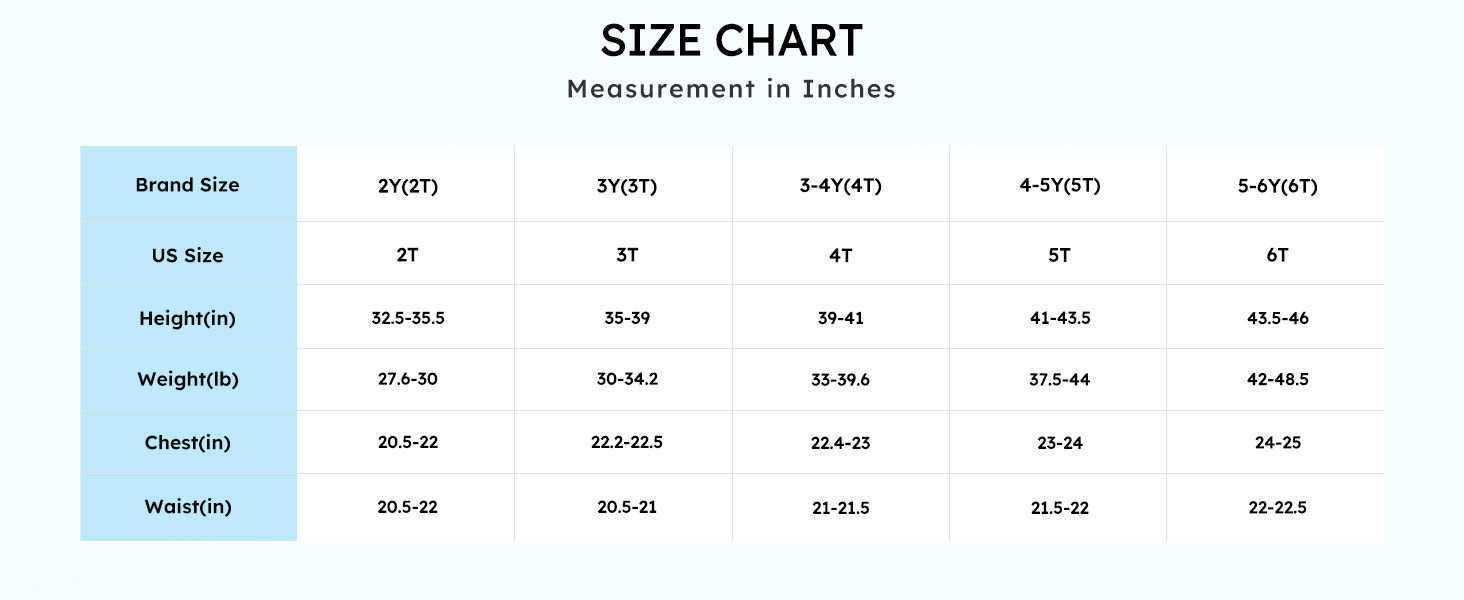Select the Weight(lb) row header
The height and width of the screenshot is (600, 1464).
(188, 380)
